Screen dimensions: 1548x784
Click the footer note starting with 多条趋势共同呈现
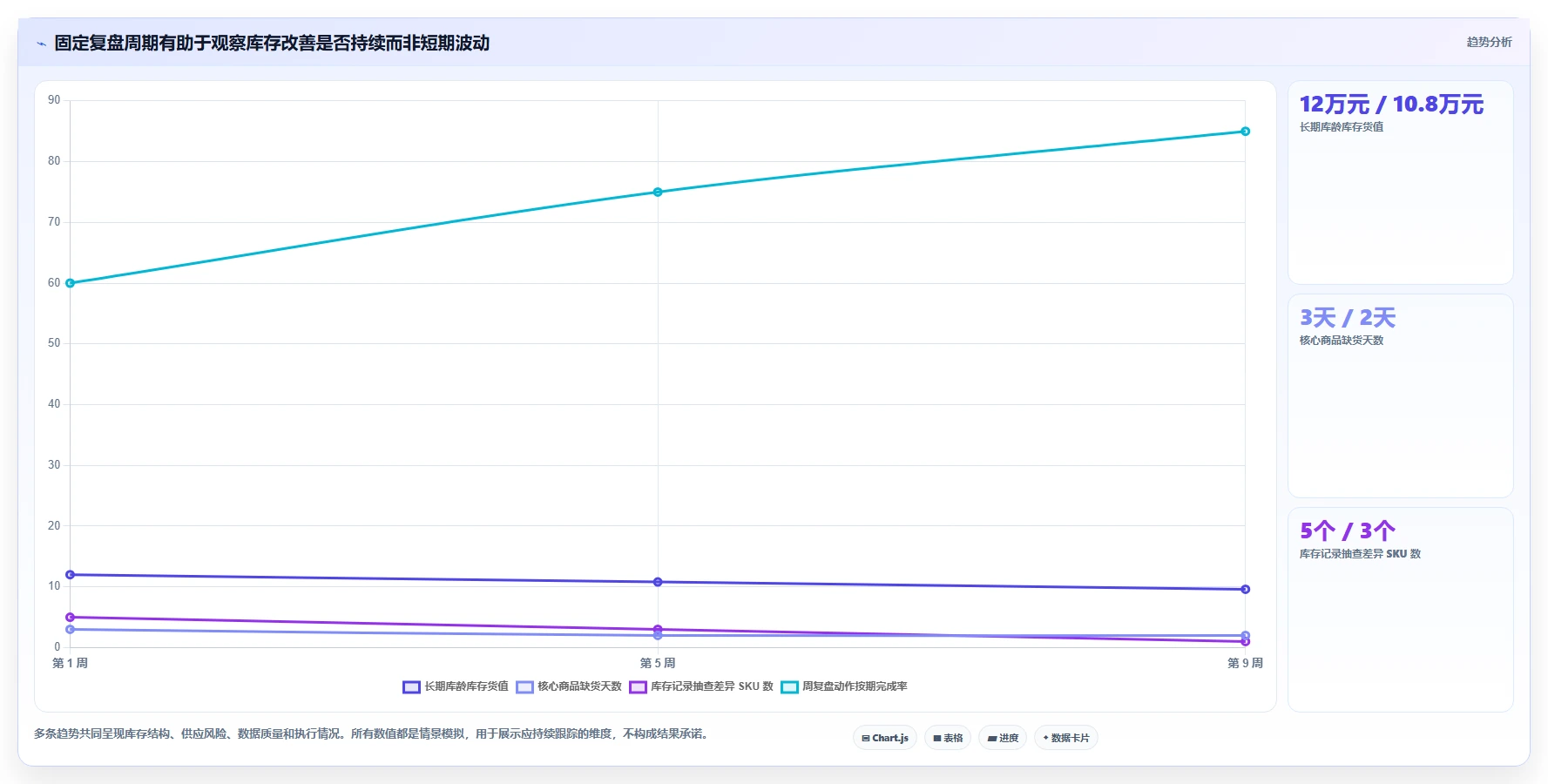click(373, 734)
